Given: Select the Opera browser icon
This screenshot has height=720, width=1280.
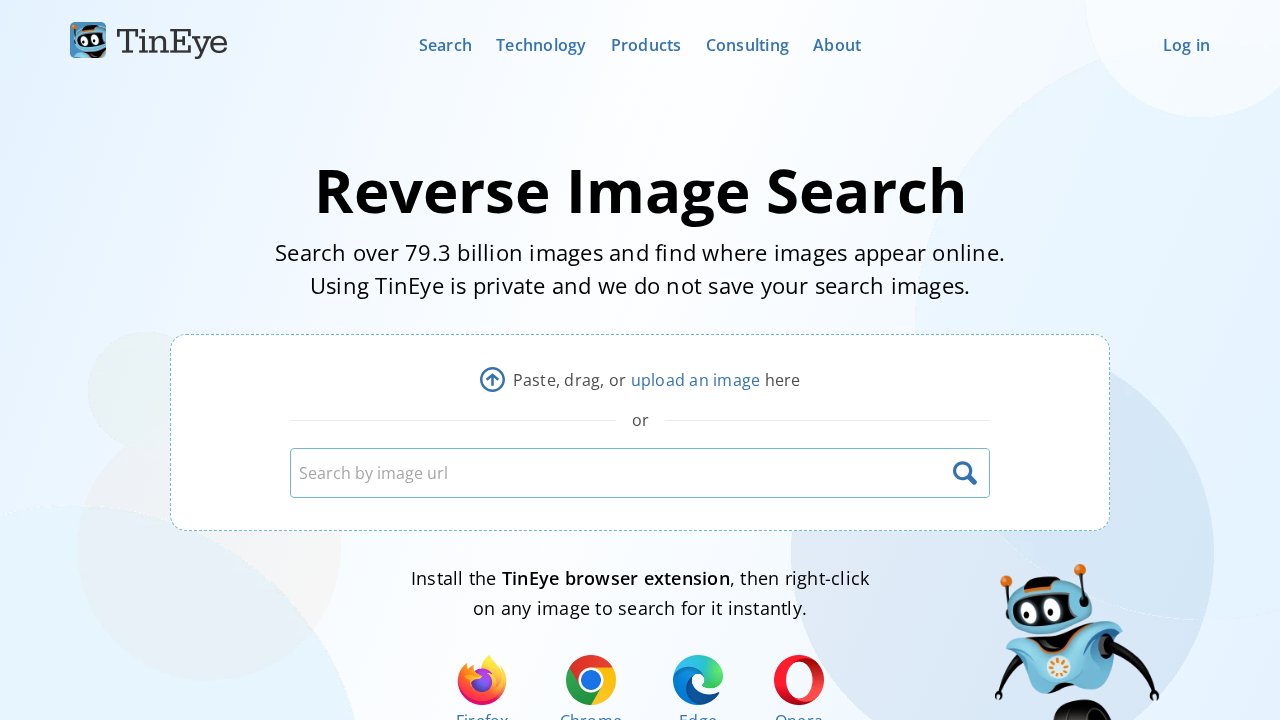Looking at the screenshot, I should [799, 681].
